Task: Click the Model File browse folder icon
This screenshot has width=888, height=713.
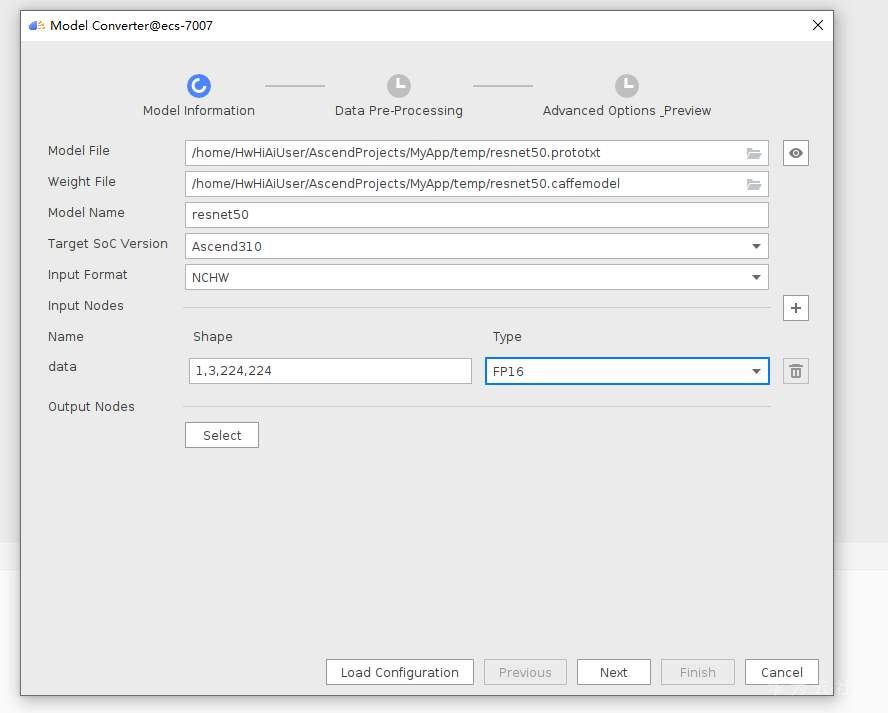Action: point(754,153)
